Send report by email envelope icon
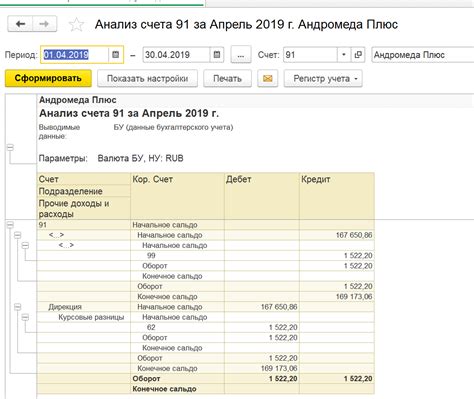Viewport: 474px width, 399px height. (268, 79)
